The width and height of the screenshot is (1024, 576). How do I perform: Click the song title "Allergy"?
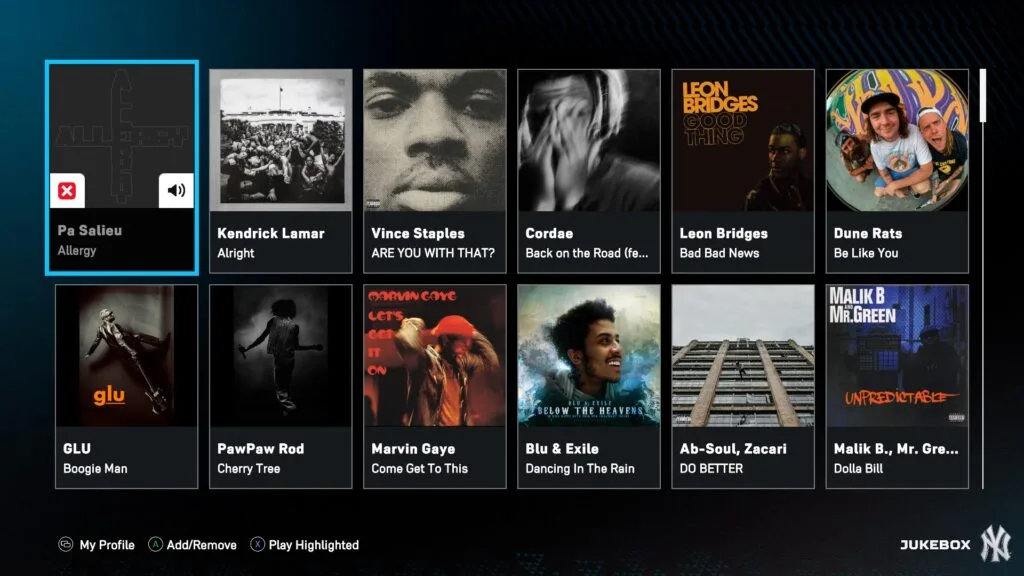(77, 251)
